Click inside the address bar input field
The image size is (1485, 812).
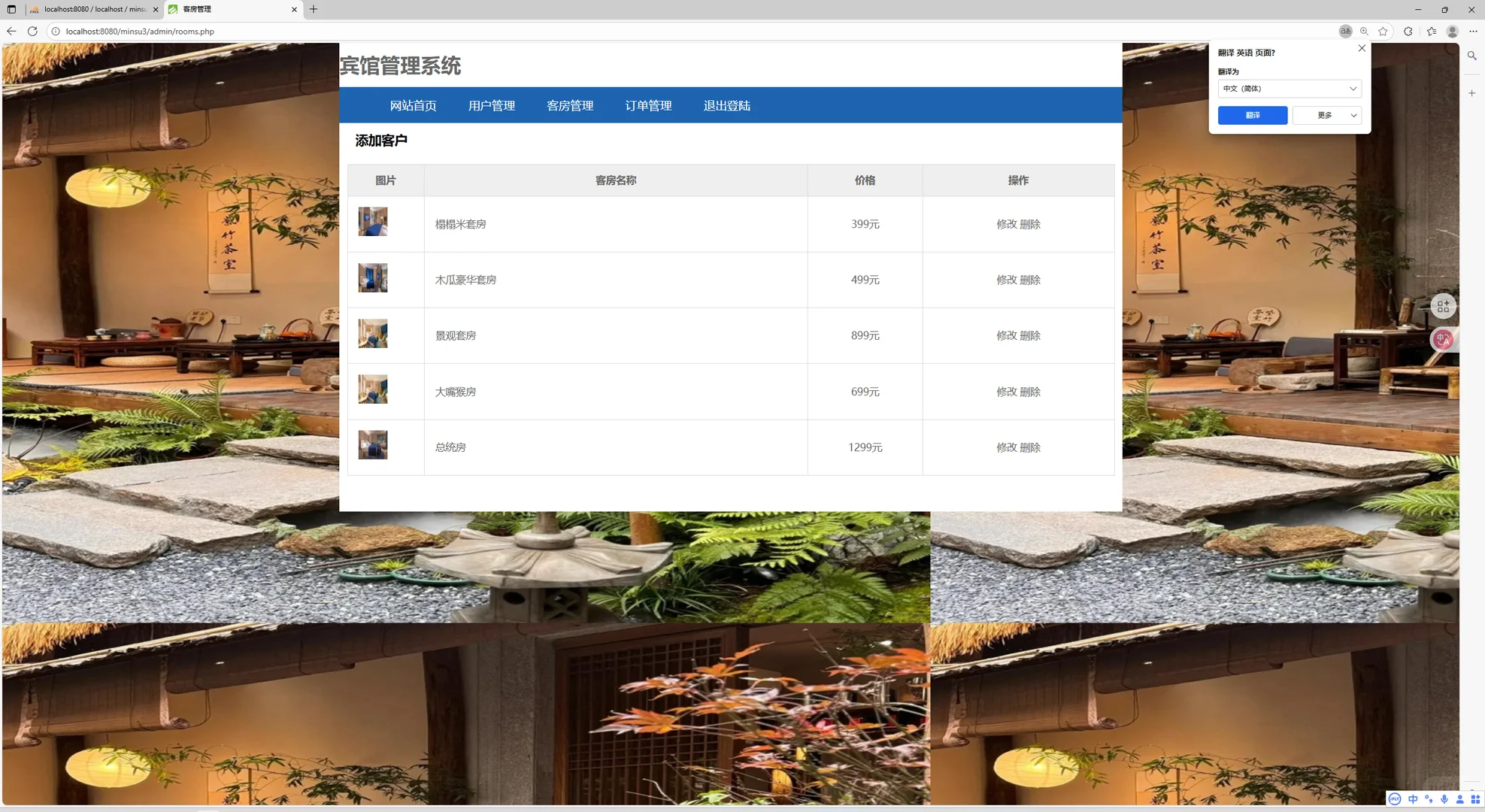[301, 32]
